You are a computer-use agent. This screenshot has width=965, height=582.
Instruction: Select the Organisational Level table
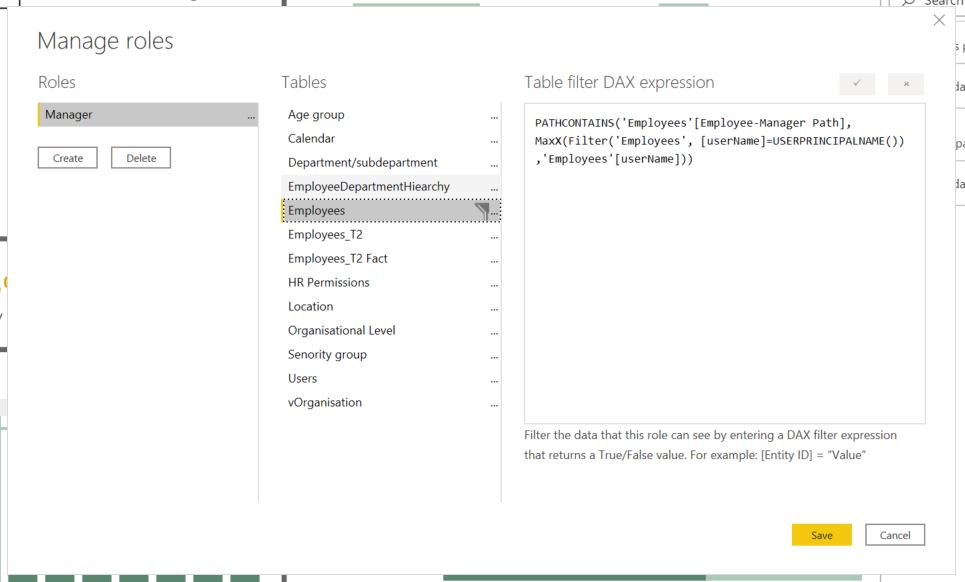(x=391, y=330)
